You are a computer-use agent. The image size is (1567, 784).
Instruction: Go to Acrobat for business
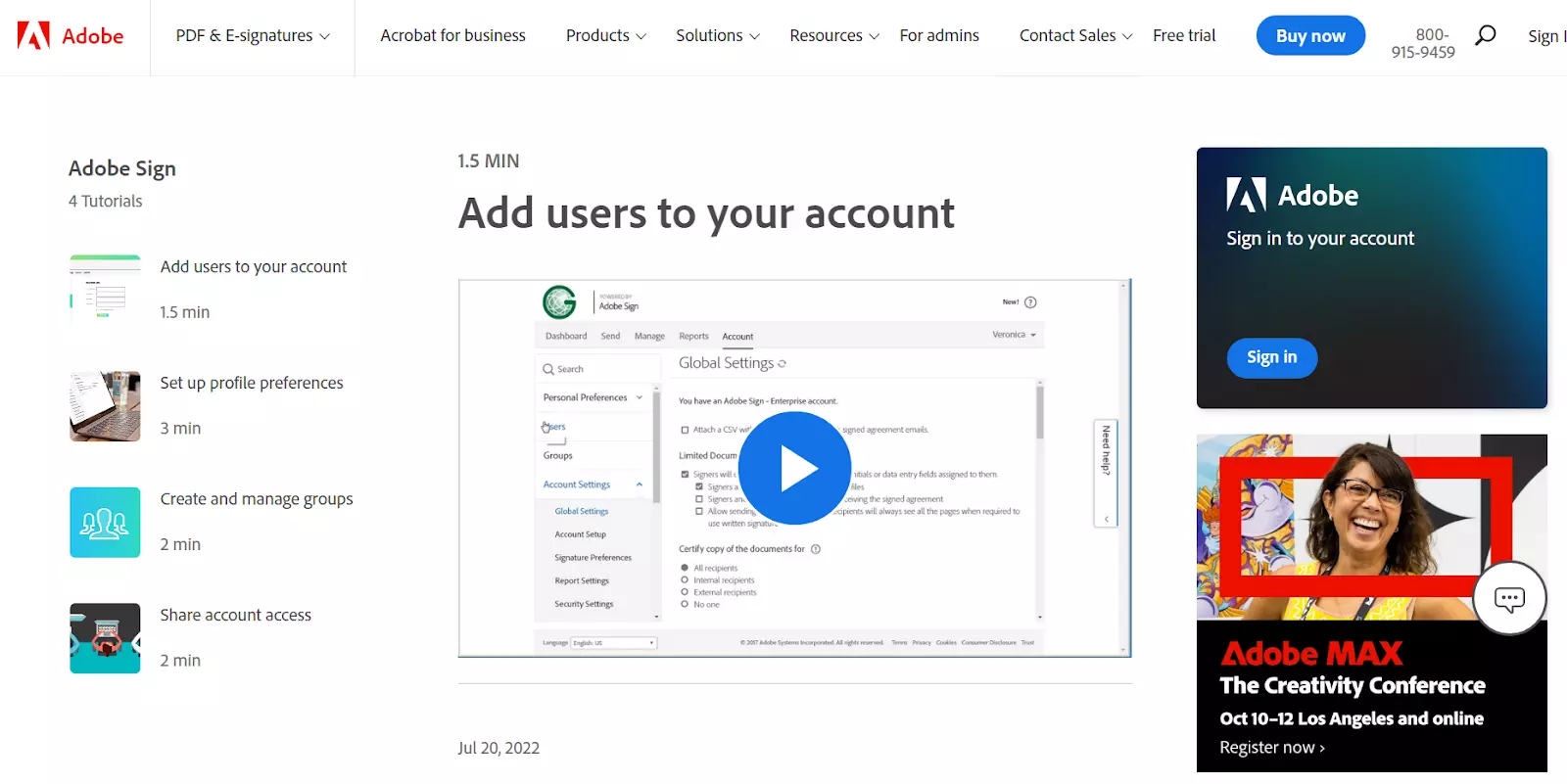click(x=452, y=36)
